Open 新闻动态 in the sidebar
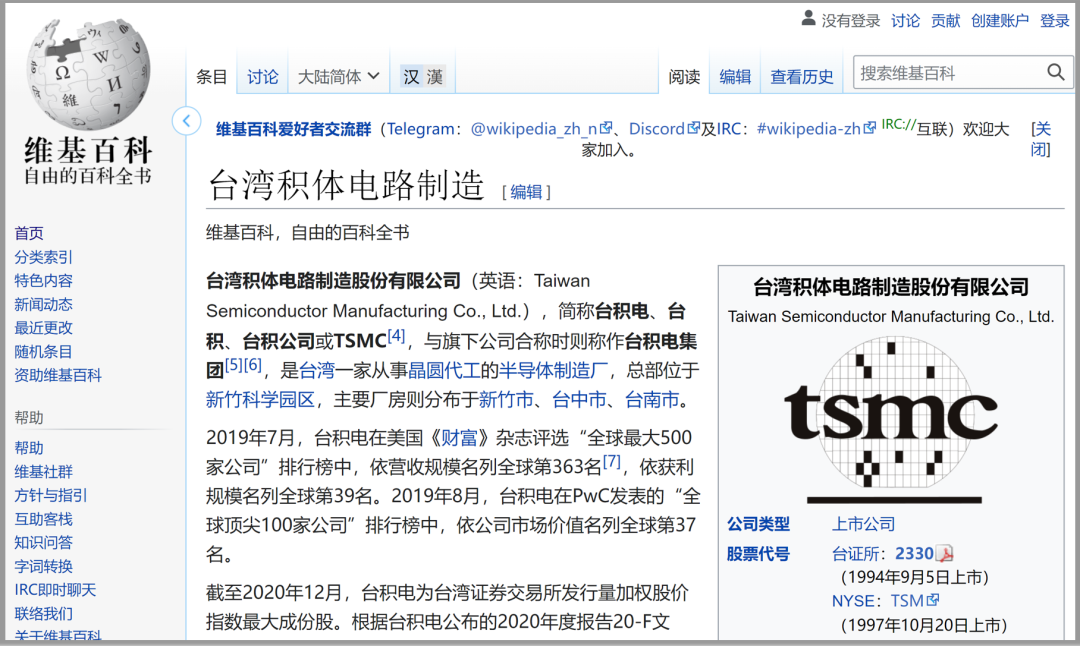The height and width of the screenshot is (646, 1080). coord(43,304)
